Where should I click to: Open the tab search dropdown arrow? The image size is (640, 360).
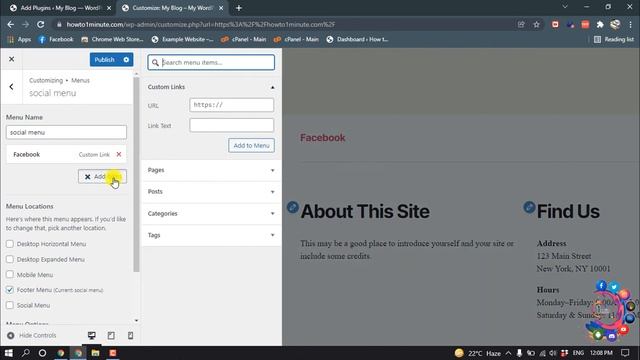pos(565,7)
